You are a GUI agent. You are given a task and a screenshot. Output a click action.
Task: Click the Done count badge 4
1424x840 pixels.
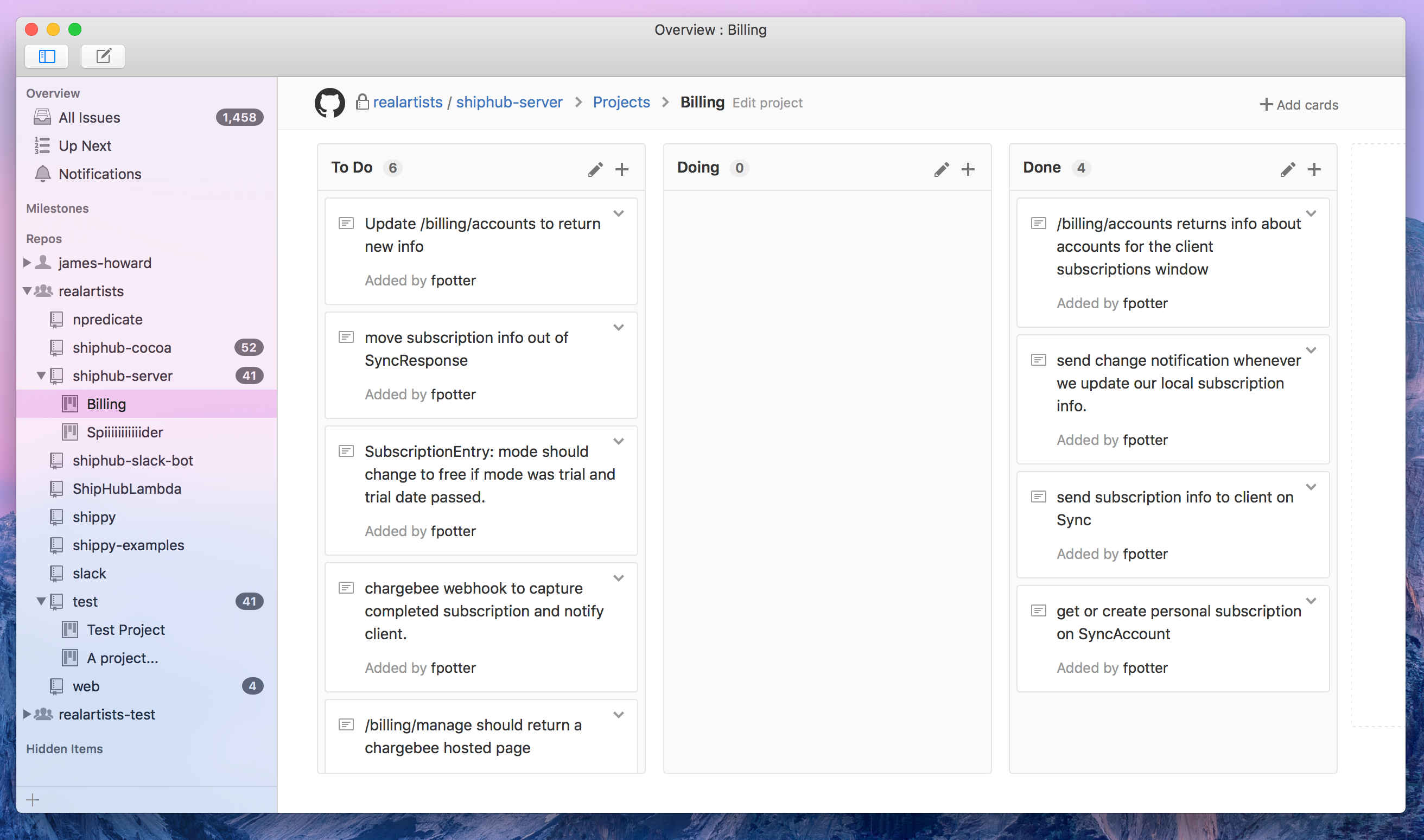1081,168
